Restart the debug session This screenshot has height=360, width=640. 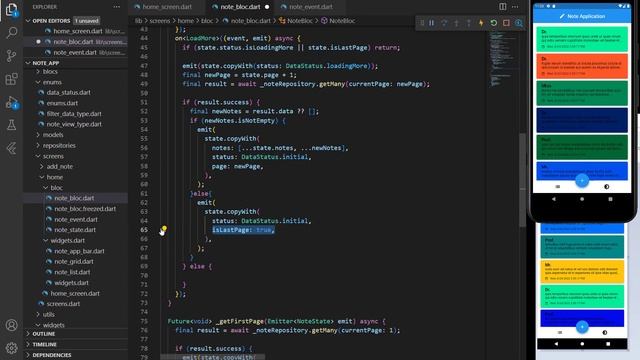[x=494, y=23]
